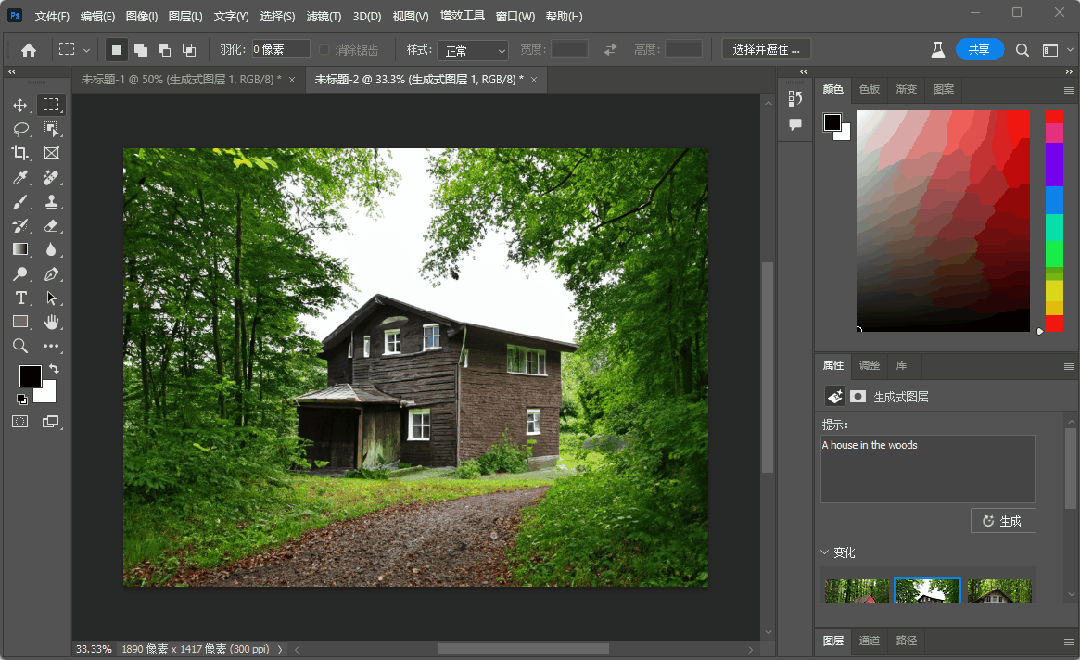Viewport: 1080px width, 660px height.
Task: Select the Move tool
Action: (20, 105)
